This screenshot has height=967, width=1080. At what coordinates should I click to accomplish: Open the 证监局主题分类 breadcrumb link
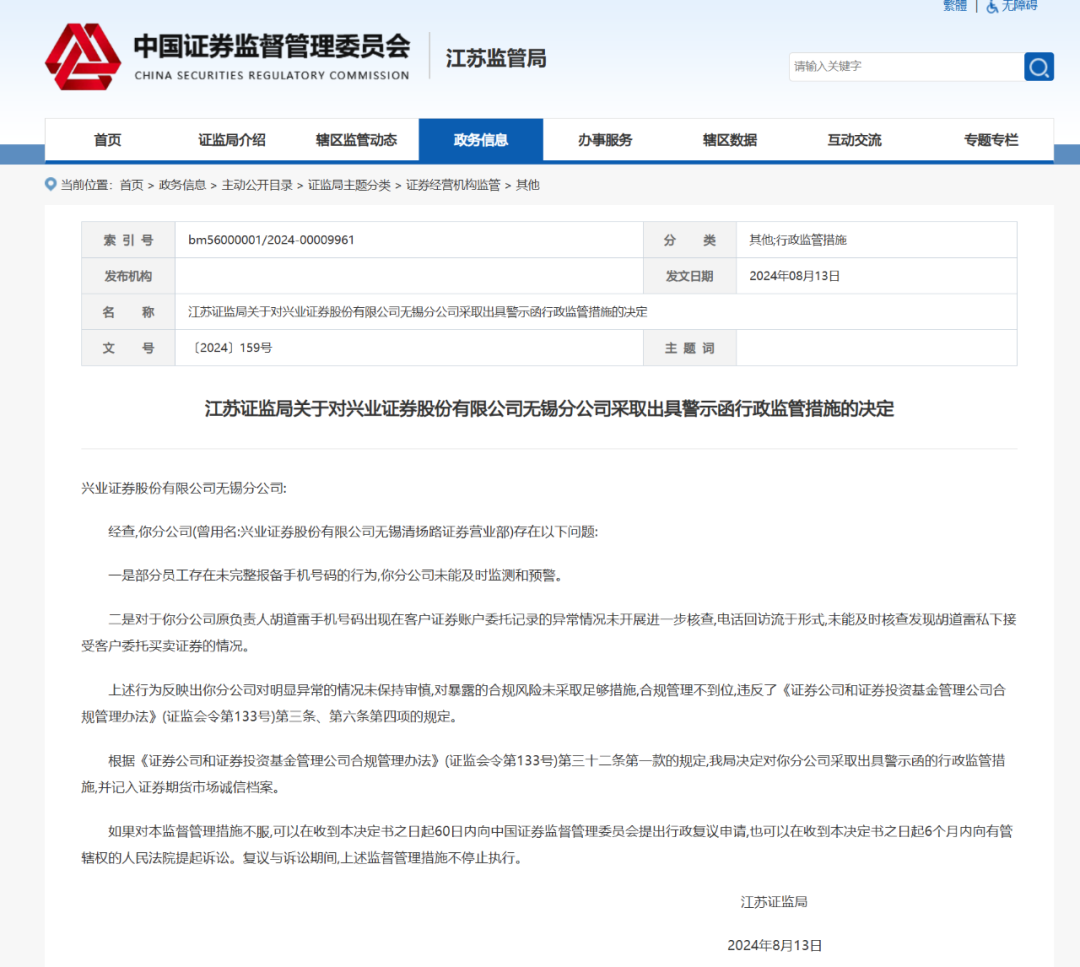point(349,185)
